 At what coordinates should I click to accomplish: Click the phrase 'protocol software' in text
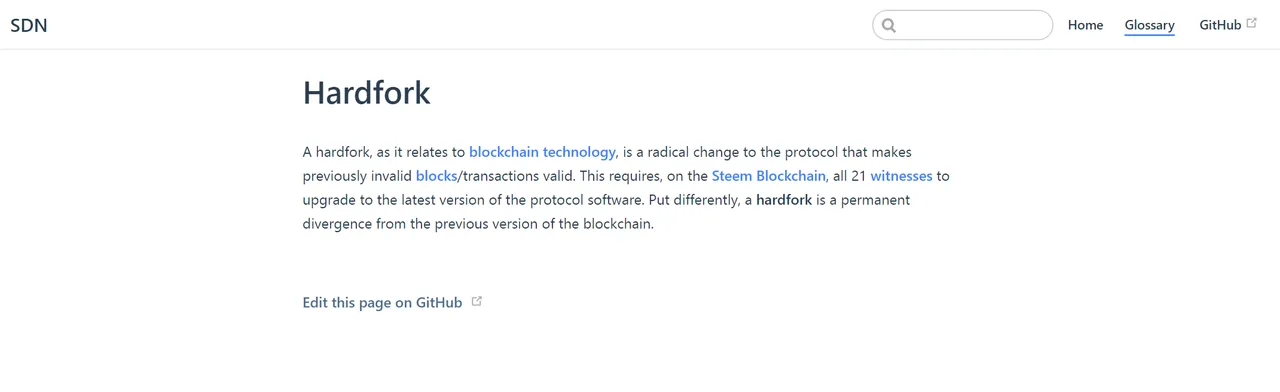coord(581,200)
